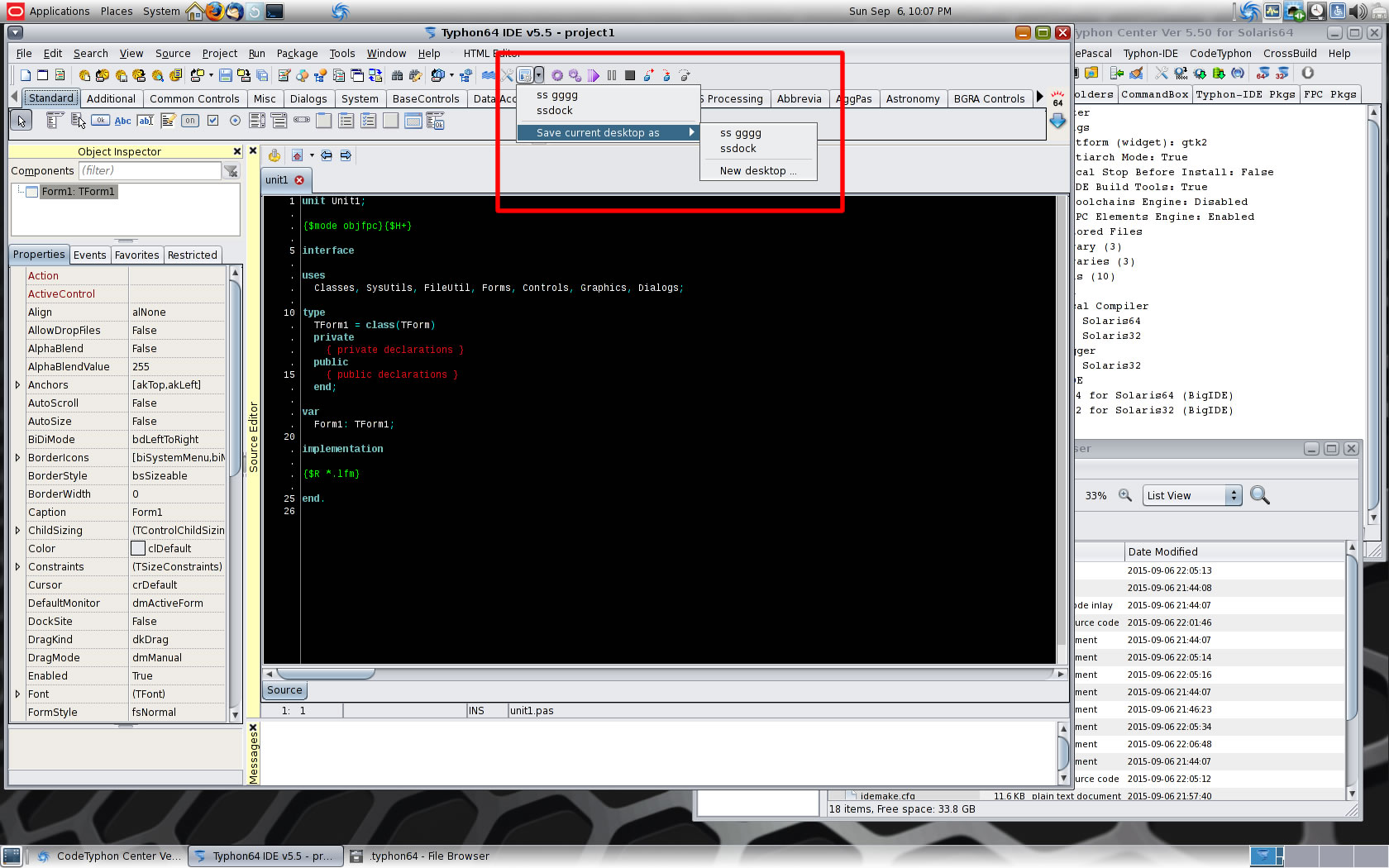The height and width of the screenshot is (868, 1389).
Task: Expand the Anchors property
Action: 17,384
